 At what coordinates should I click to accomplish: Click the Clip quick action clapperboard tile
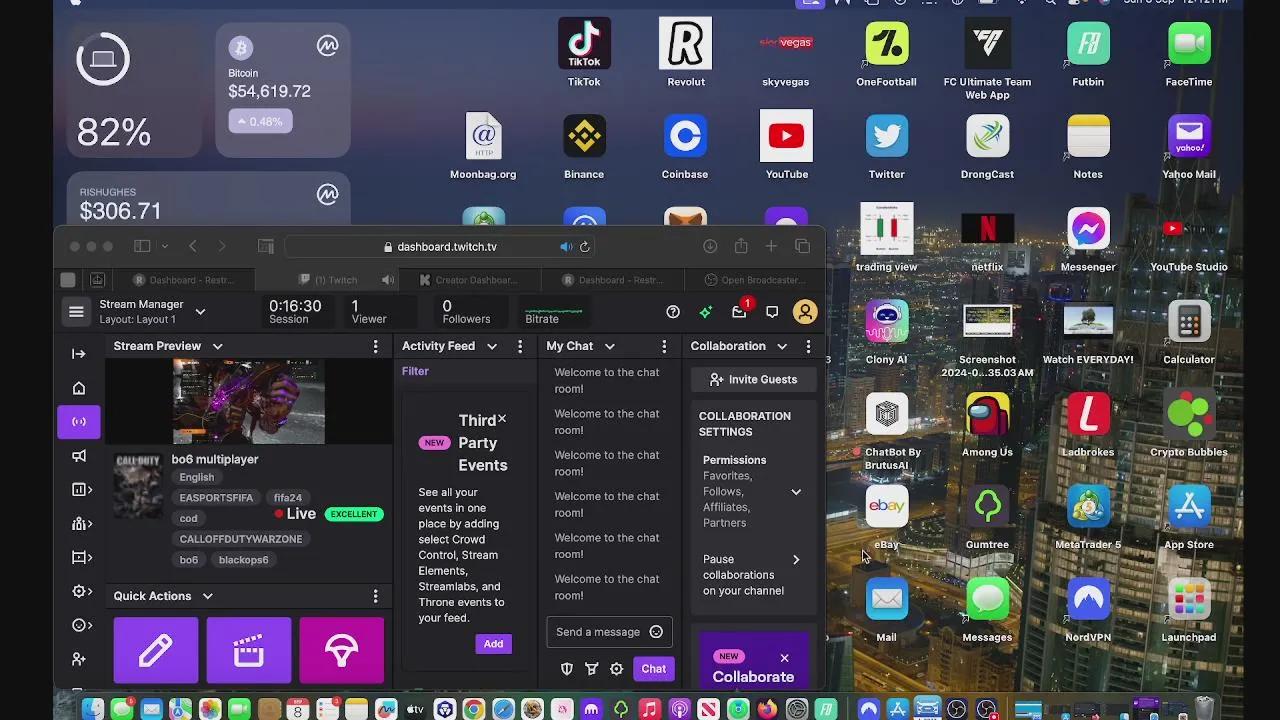pyautogui.click(x=248, y=650)
